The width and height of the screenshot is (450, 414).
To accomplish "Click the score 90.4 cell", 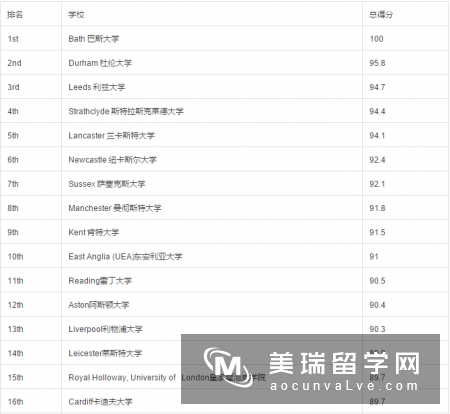I will tap(405, 304).
